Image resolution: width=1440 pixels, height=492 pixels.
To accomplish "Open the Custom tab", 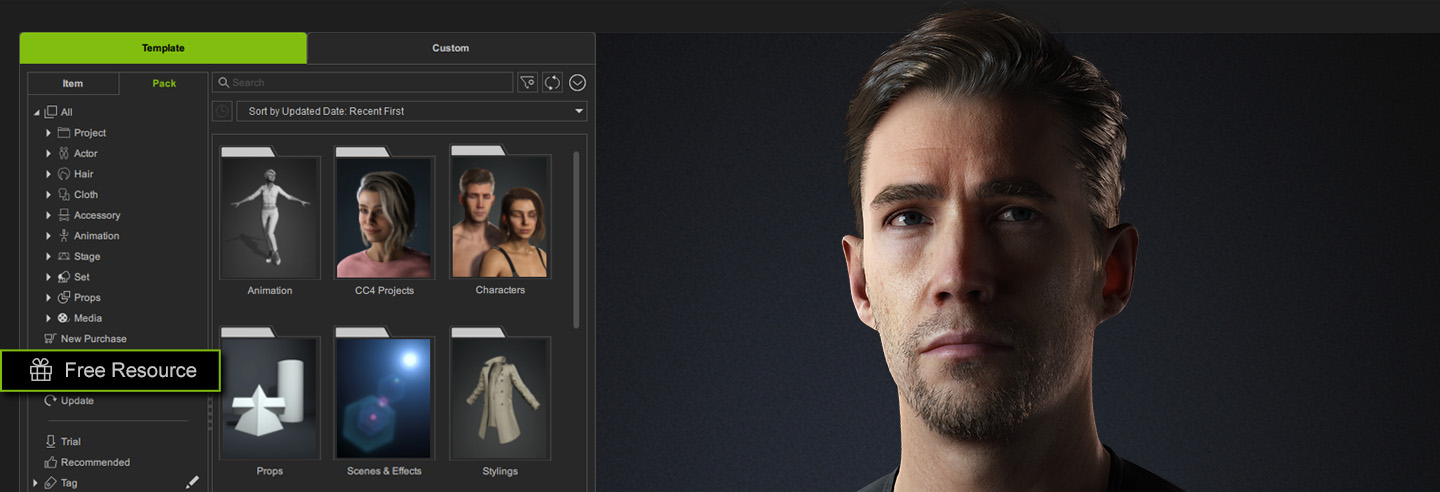I will tap(450, 48).
